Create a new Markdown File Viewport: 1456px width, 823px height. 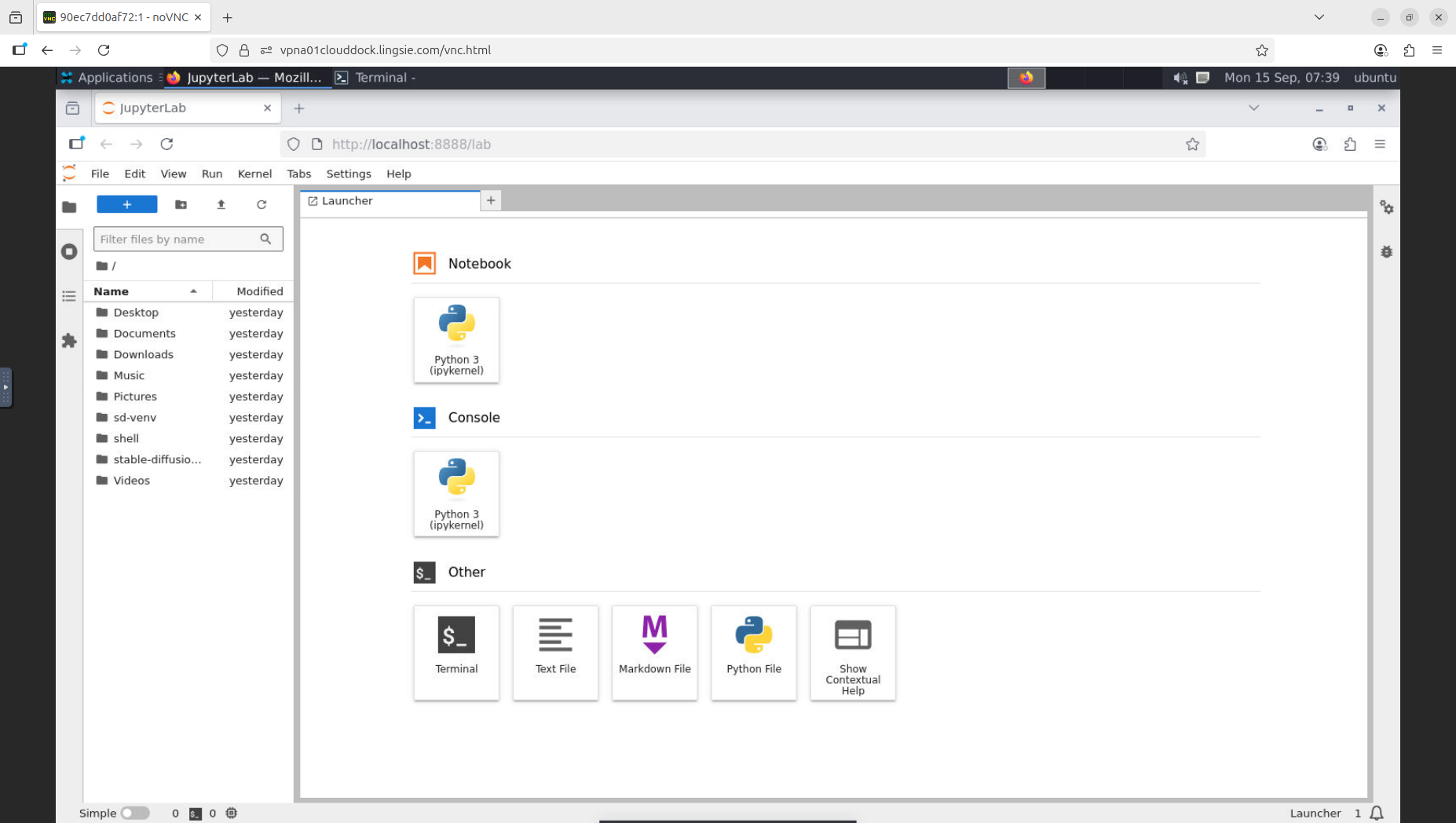click(x=654, y=652)
